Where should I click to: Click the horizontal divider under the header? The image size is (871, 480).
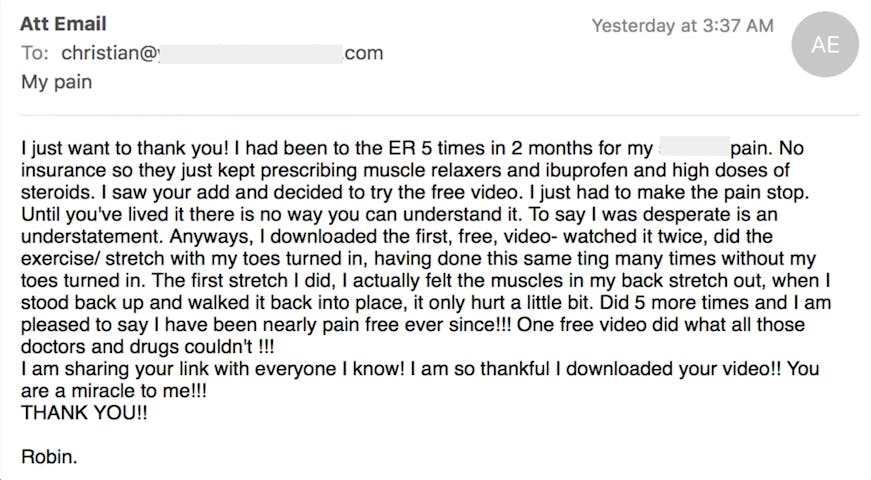pos(440,116)
